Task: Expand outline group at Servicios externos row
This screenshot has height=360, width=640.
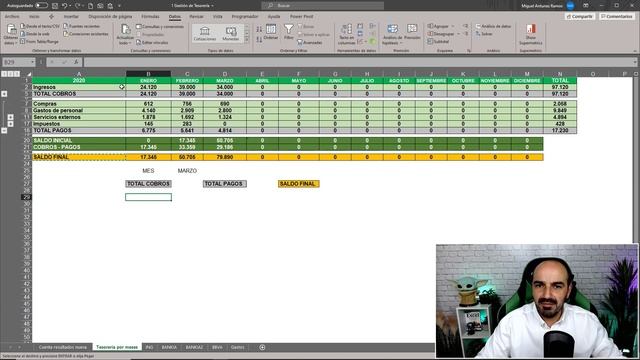Action: point(11,117)
